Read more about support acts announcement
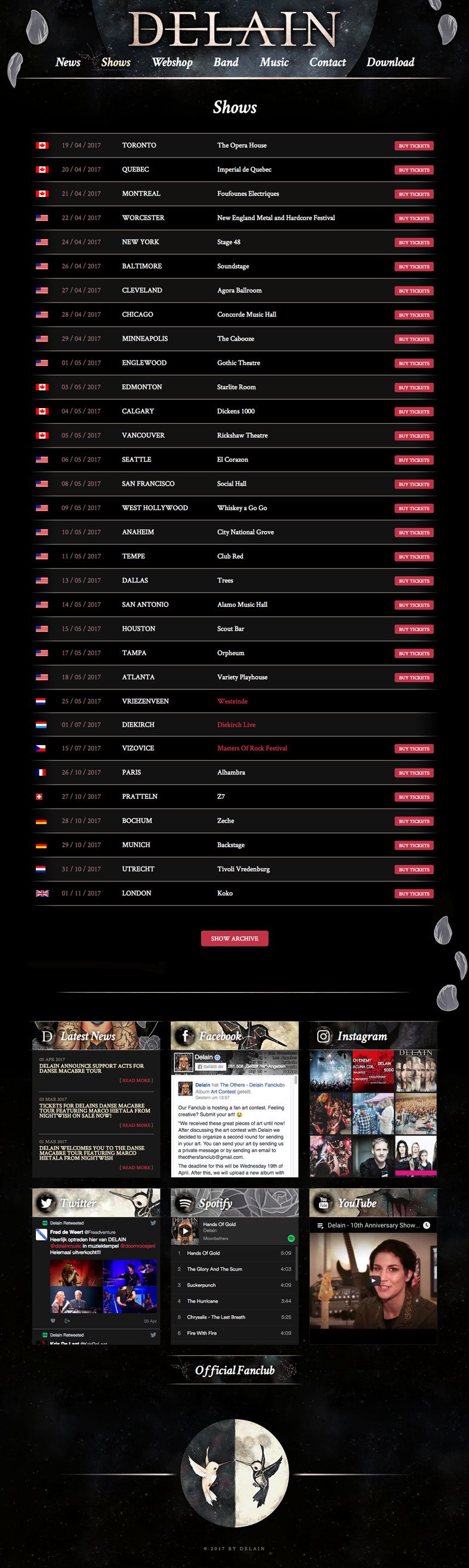 coord(136,1081)
